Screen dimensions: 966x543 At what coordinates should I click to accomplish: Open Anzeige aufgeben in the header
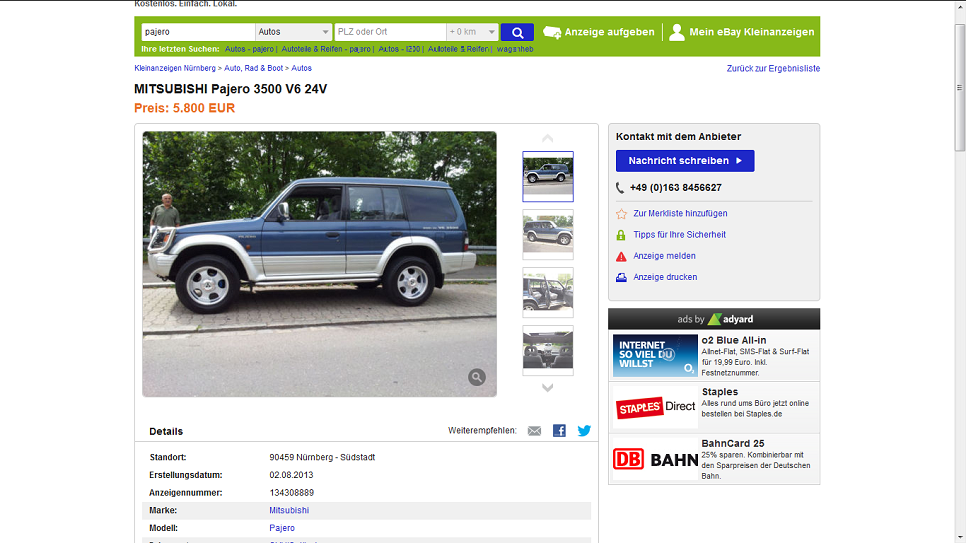[x=599, y=32]
